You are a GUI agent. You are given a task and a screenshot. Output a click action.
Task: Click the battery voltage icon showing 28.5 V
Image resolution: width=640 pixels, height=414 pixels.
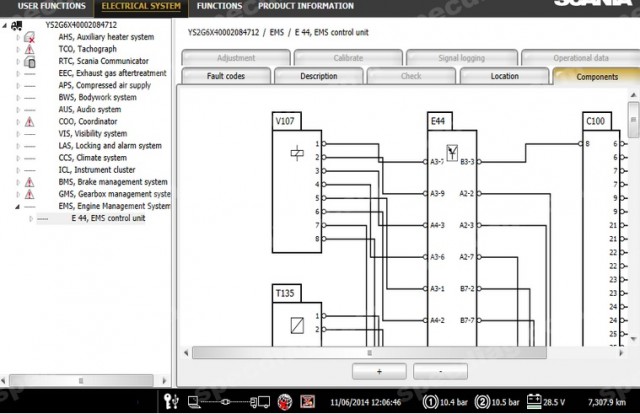534,402
